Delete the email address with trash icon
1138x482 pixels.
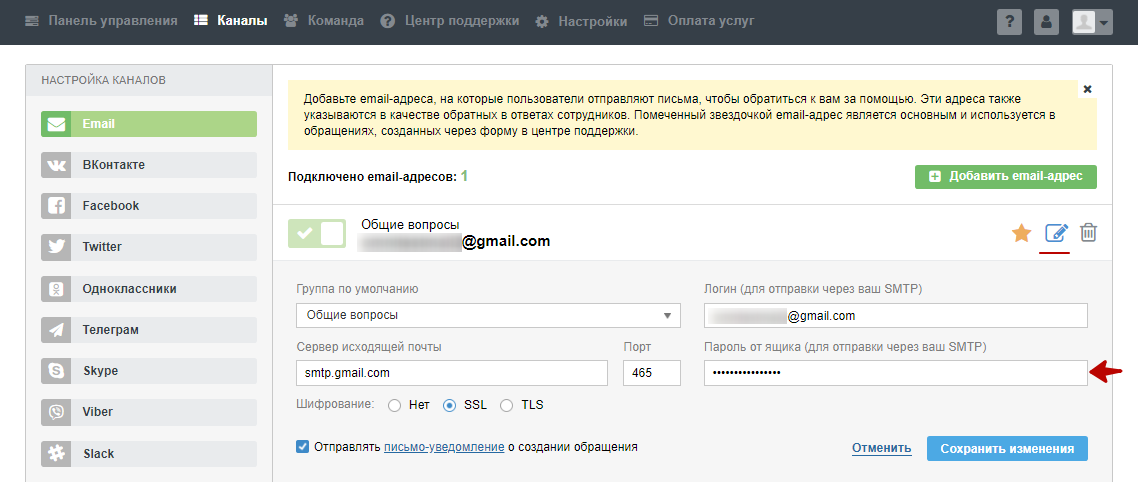coord(1089,233)
